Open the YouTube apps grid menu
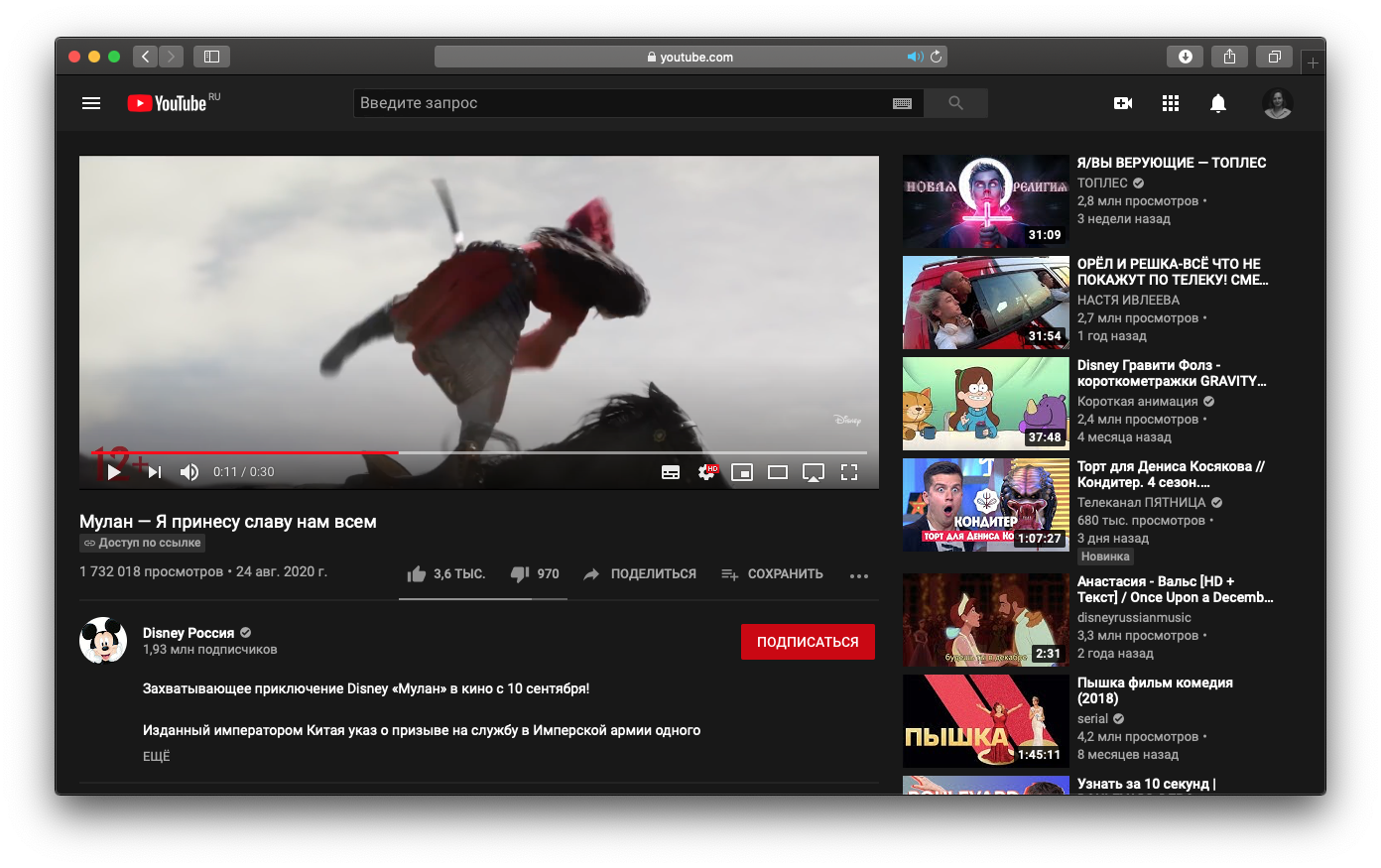The image size is (1381, 868). click(x=1171, y=103)
